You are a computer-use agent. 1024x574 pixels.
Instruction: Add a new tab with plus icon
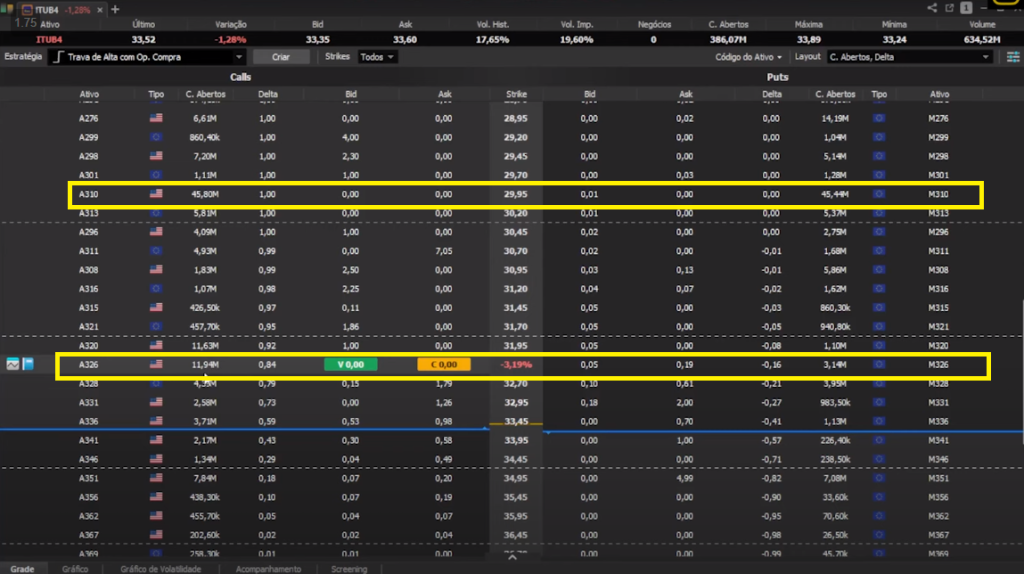(x=115, y=9)
